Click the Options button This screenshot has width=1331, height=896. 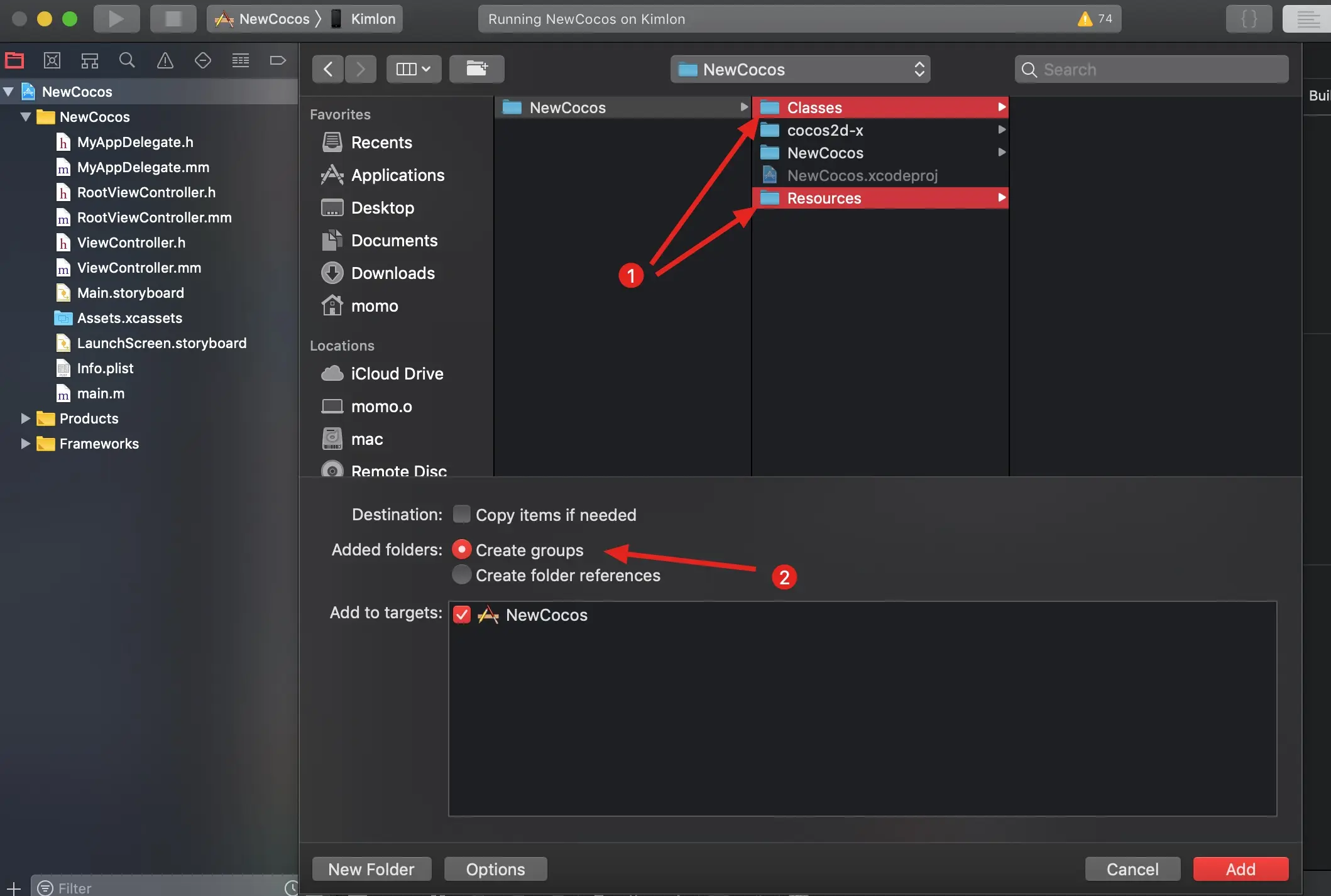[x=495, y=869]
